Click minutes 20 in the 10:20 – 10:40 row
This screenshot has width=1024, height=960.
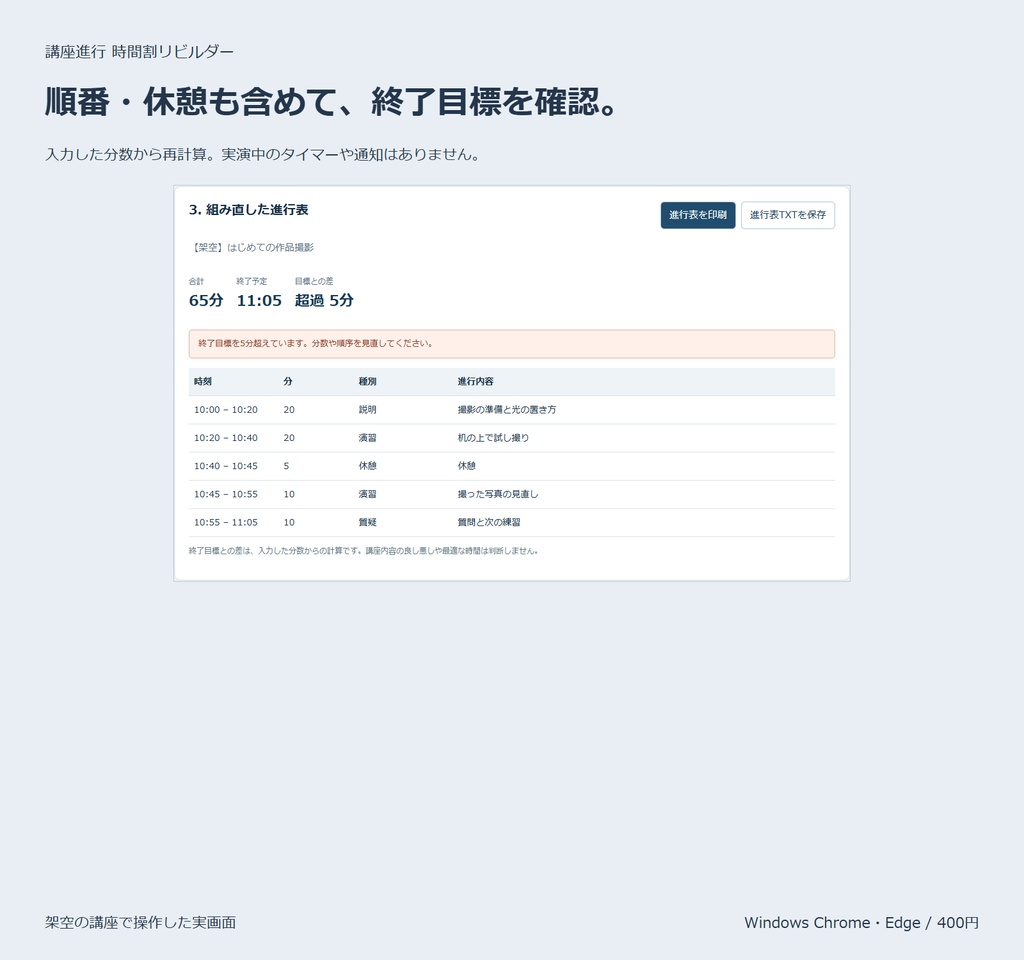point(289,438)
